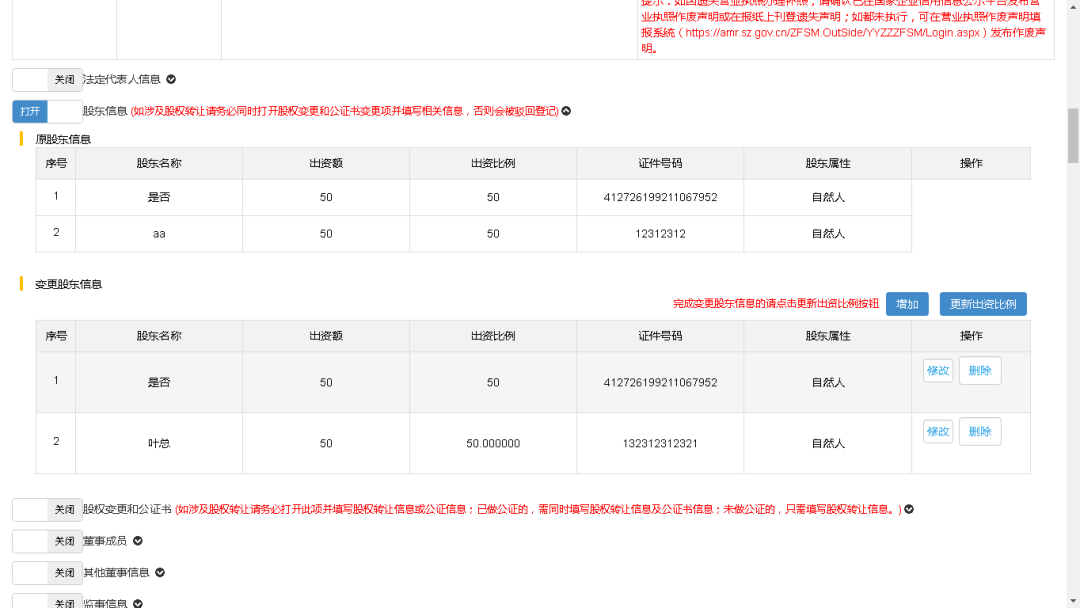Click the red reminder 完成变更股东信息的请点击更新出资比例按钮
The height and width of the screenshot is (608, 1080).
click(x=776, y=304)
